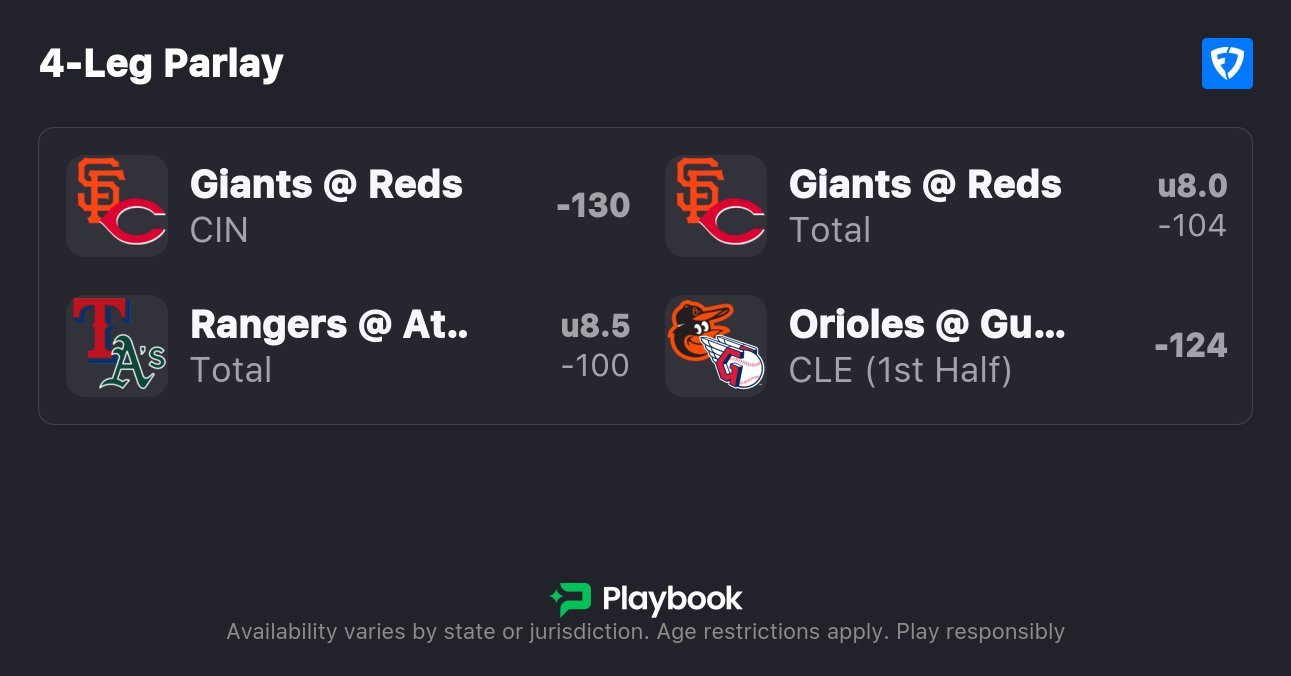Select the -130 odds for CIN
Image resolution: width=1291 pixels, height=676 pixels.
(x=593, y=206)
